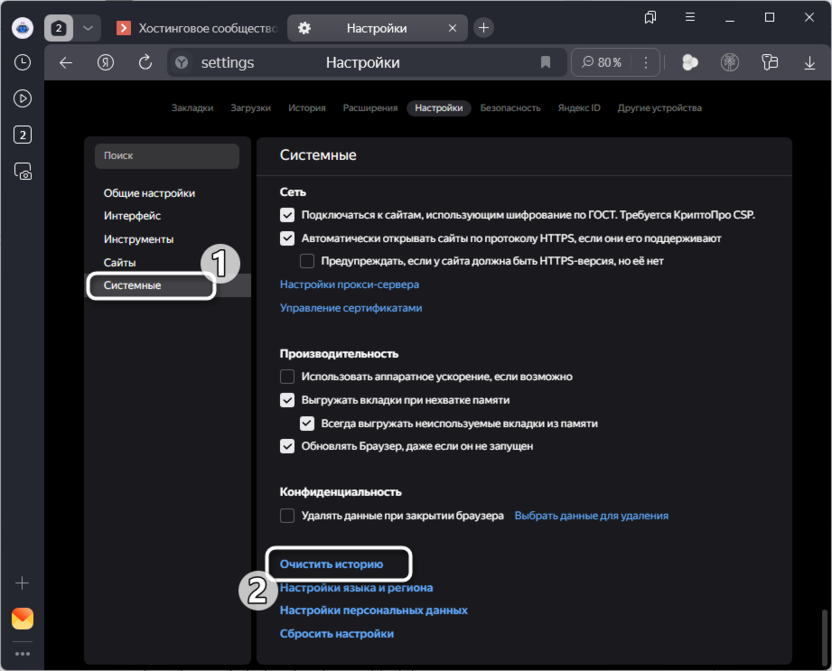832x671 pixels.
Task: Enable hardware acceleration checkbox
Action: pos(287,377)
